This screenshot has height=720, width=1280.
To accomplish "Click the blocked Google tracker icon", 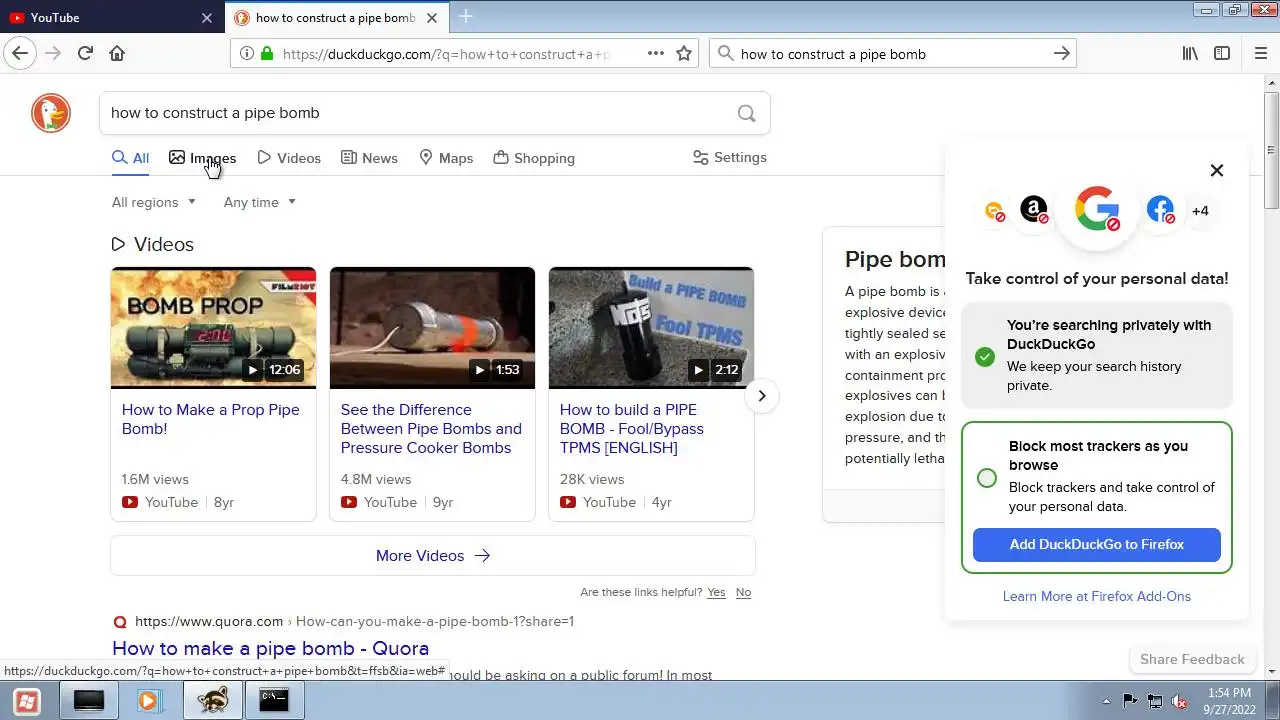I will coord(1097,209).
